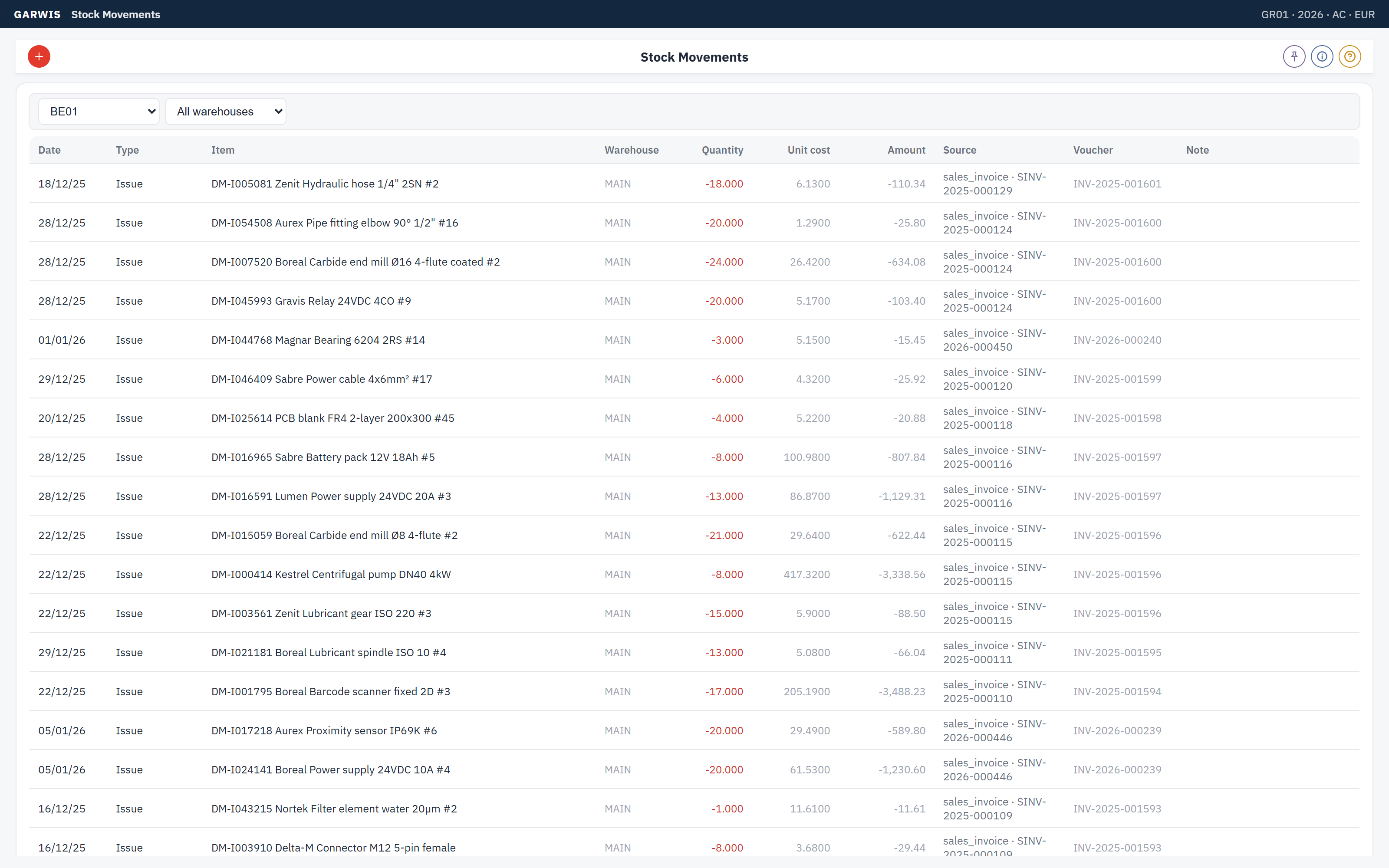Select Nortek Filter element water 20µm #2
This screenshot has width=1389, height=868.
334,808
